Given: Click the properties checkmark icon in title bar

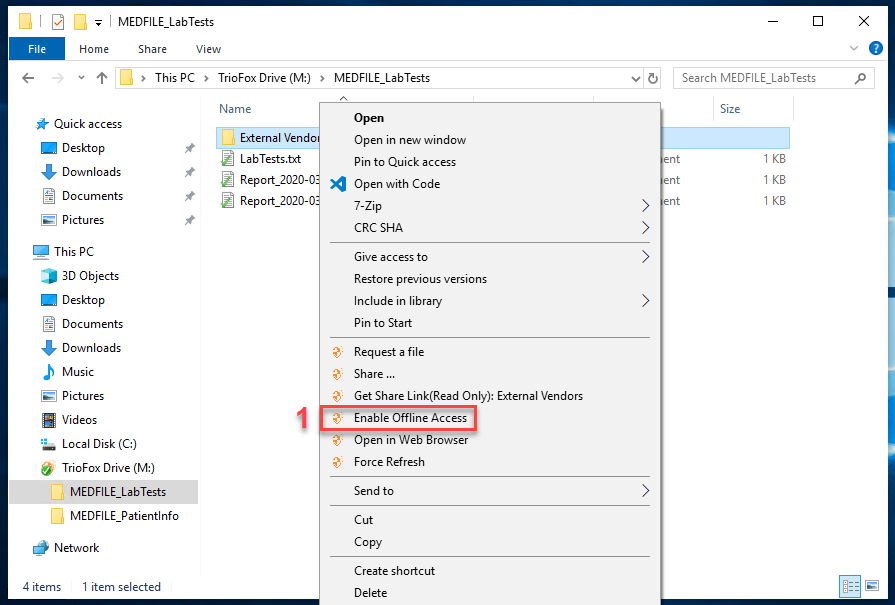Looking at the screenshot, I should (x=58, y=22).
